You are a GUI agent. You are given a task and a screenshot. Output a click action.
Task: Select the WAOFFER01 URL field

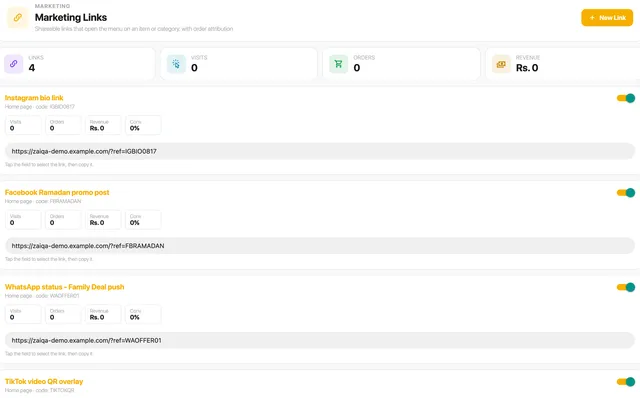(x=320, y=340)
